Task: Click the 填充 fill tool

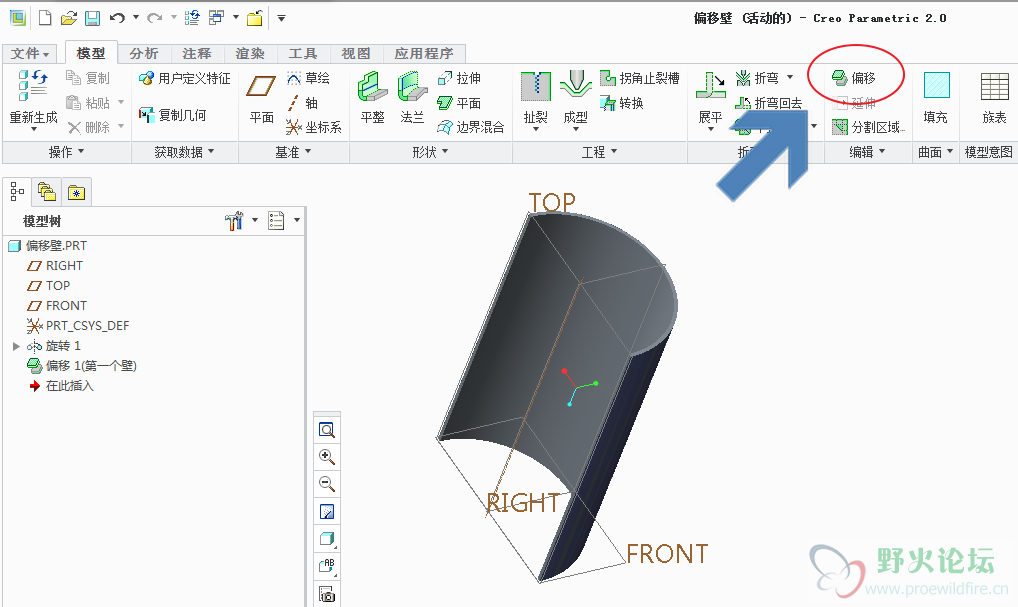Action: (936, 98)
